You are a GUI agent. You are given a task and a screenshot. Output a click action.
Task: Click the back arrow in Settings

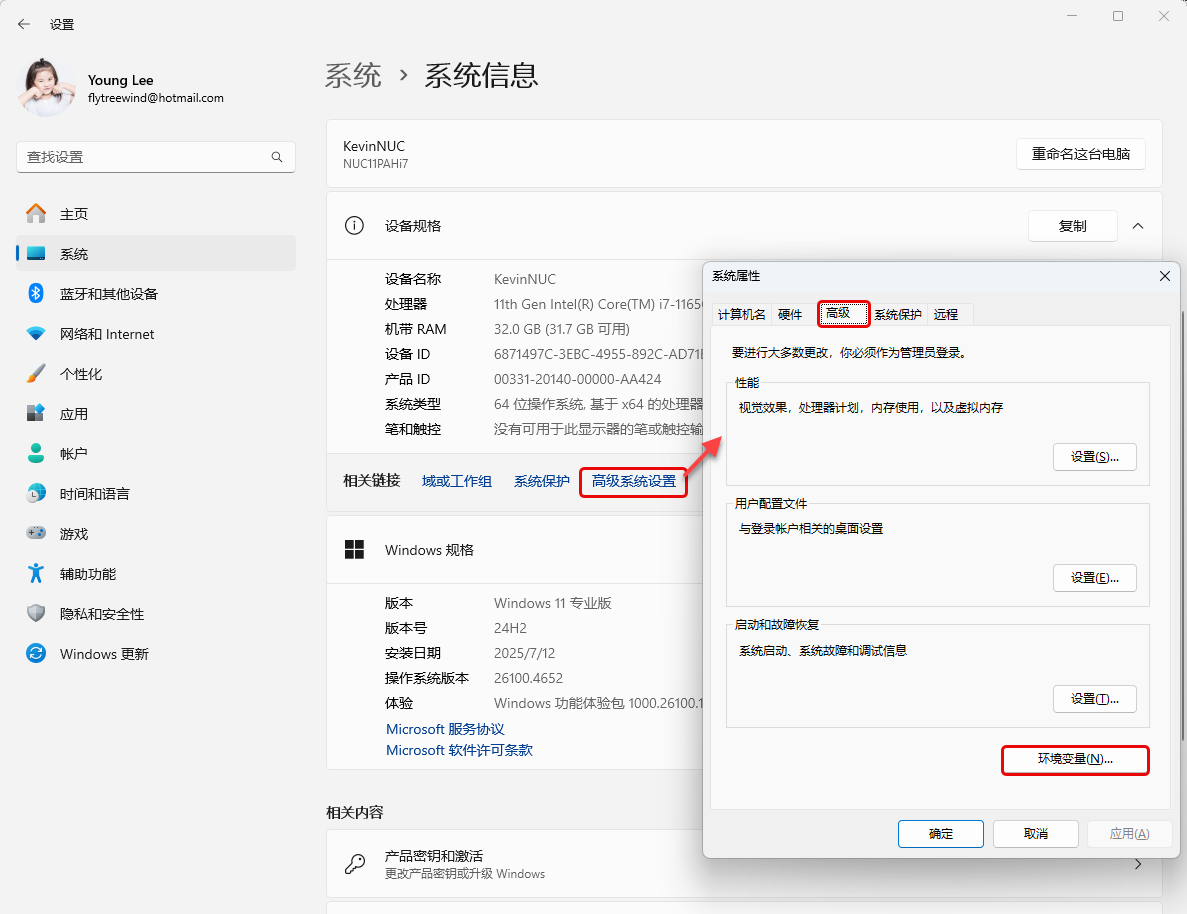pyautogui.click(x=23, y=24)
